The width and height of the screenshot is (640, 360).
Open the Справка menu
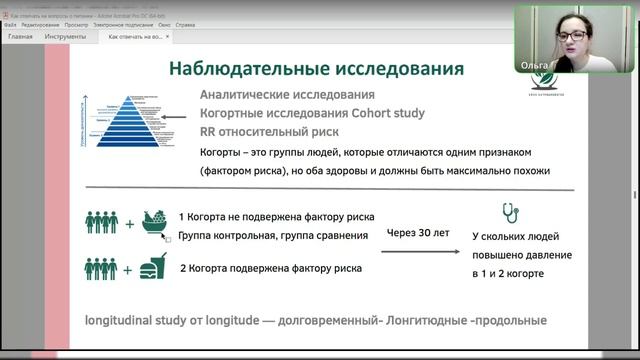185,25
